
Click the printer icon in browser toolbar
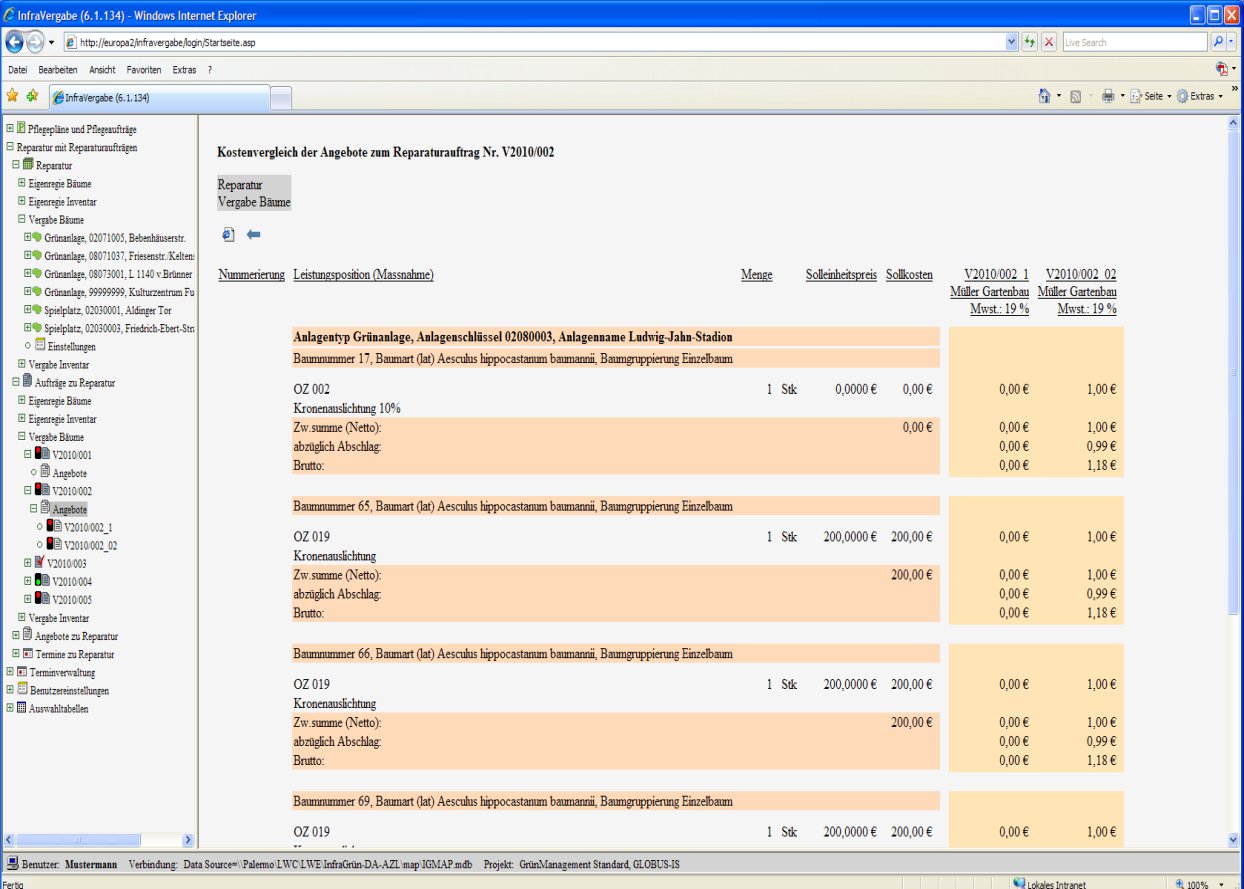(1107, 96)
